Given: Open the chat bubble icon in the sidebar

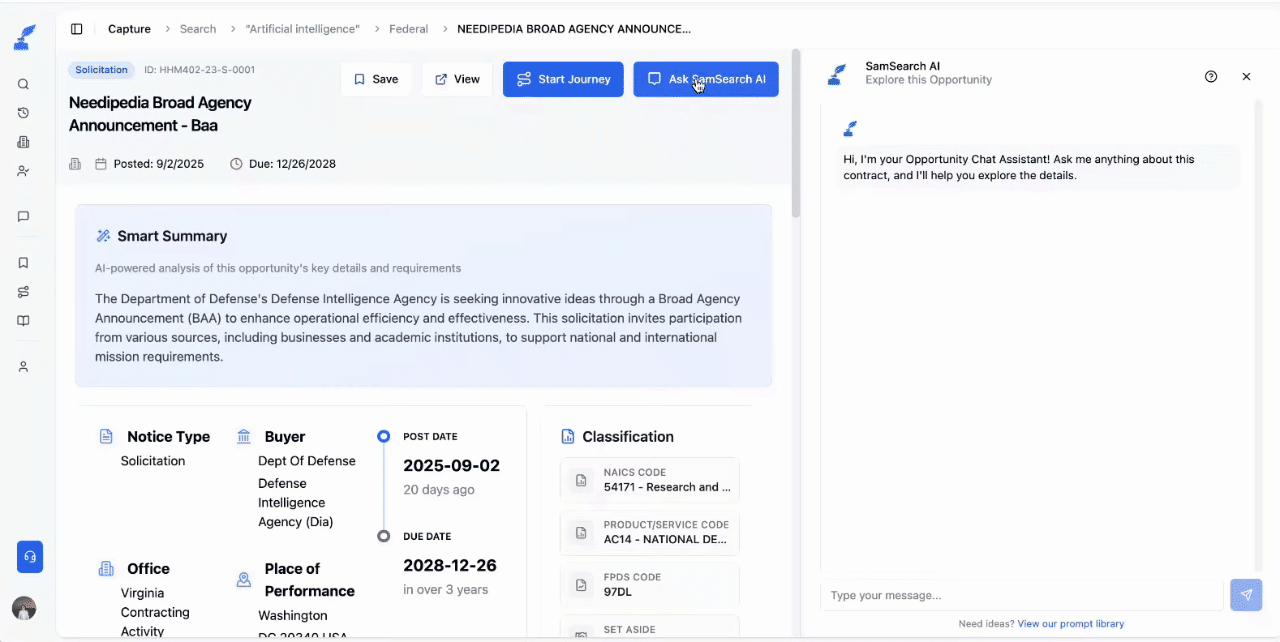Looking at the screenshot, I should click(x=23, y=216).
